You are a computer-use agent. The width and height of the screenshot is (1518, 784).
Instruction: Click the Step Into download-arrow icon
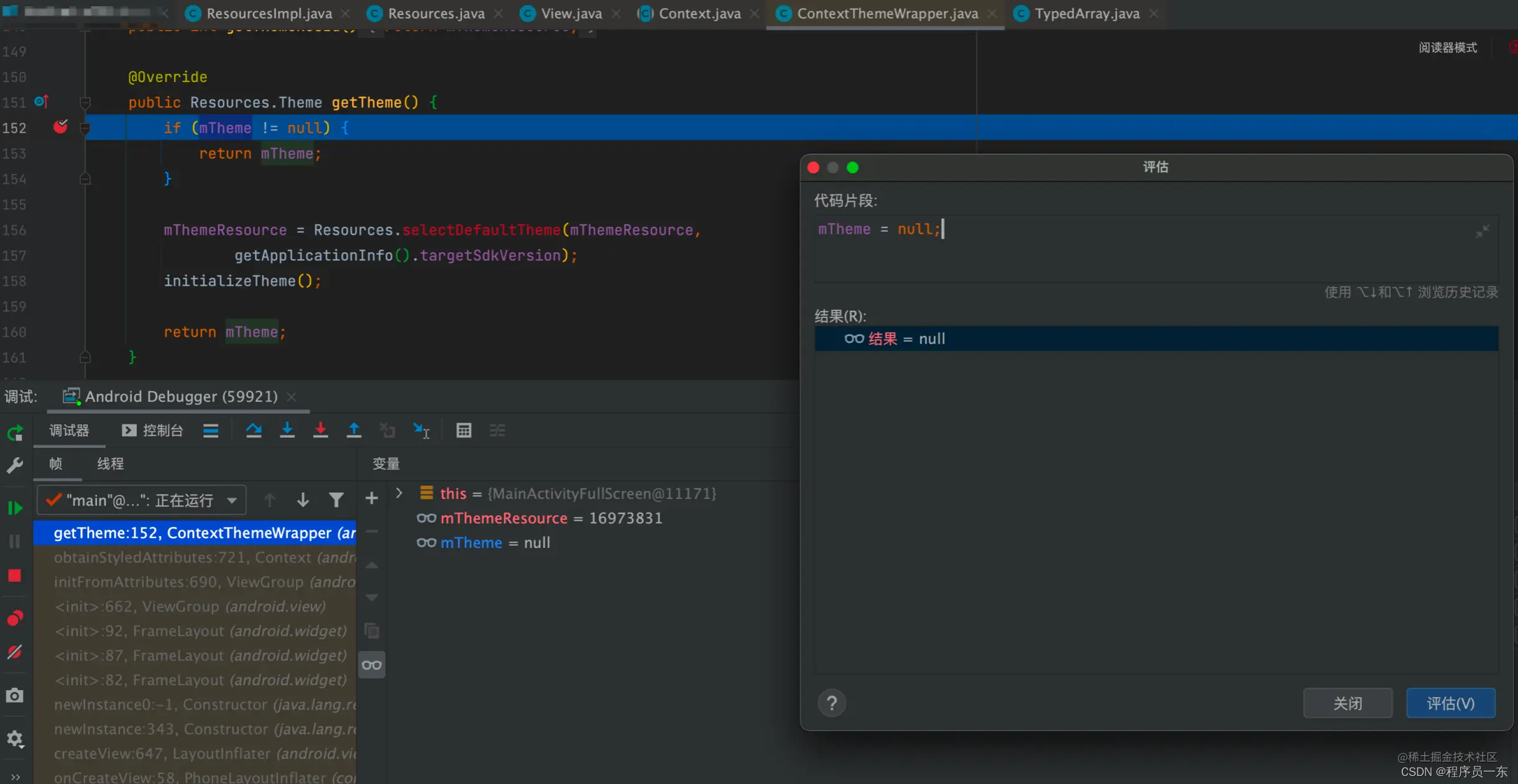tap(287, 430)
